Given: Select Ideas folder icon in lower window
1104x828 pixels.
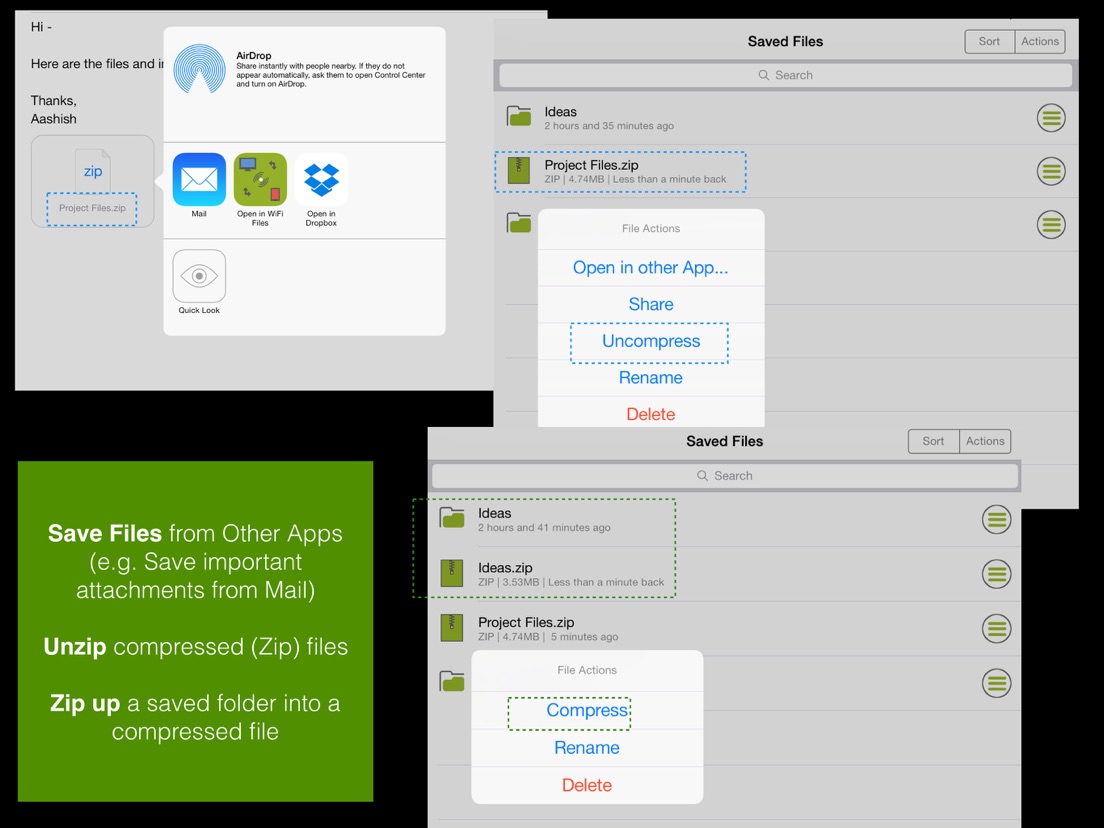Looking at the screenshot, I should click(452, 518).
